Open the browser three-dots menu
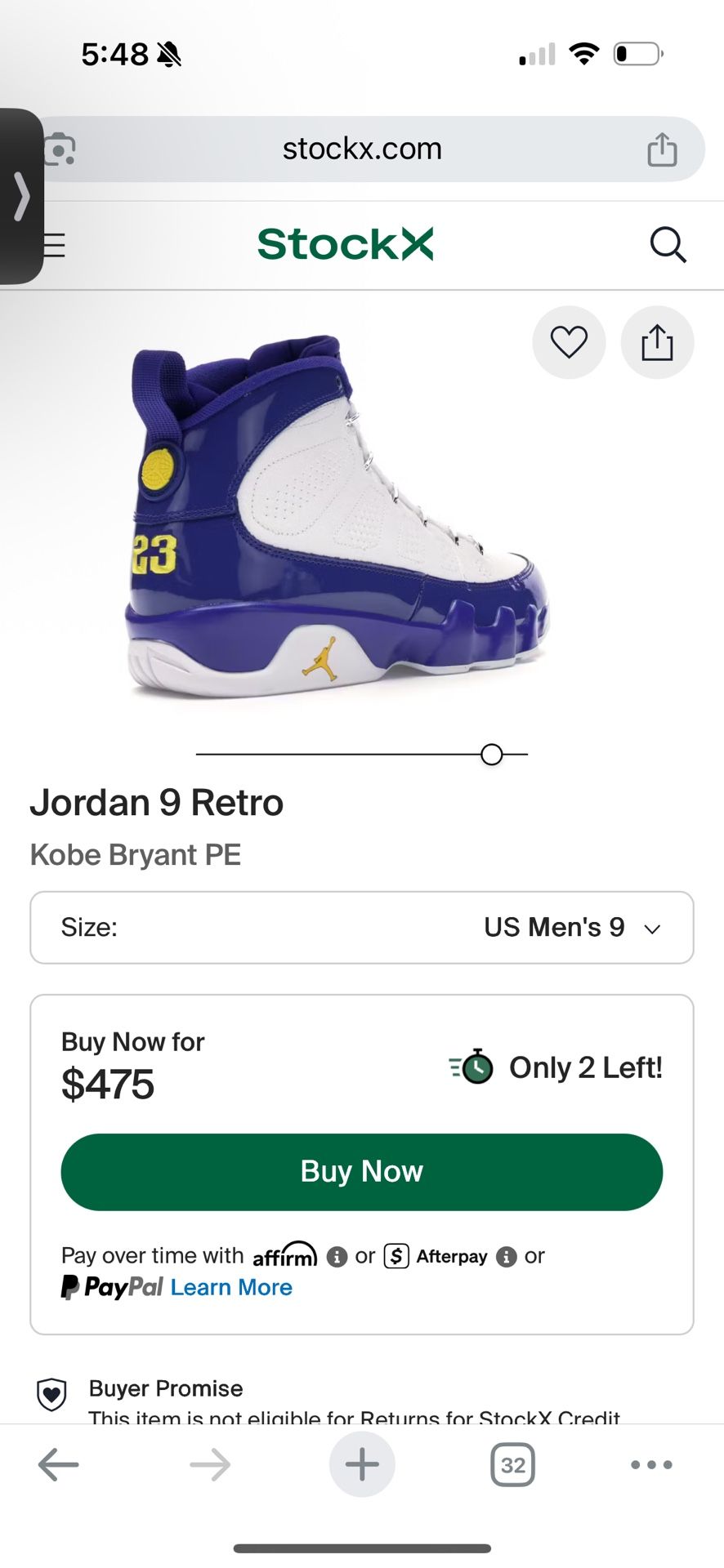 [x=651, y=1465]
